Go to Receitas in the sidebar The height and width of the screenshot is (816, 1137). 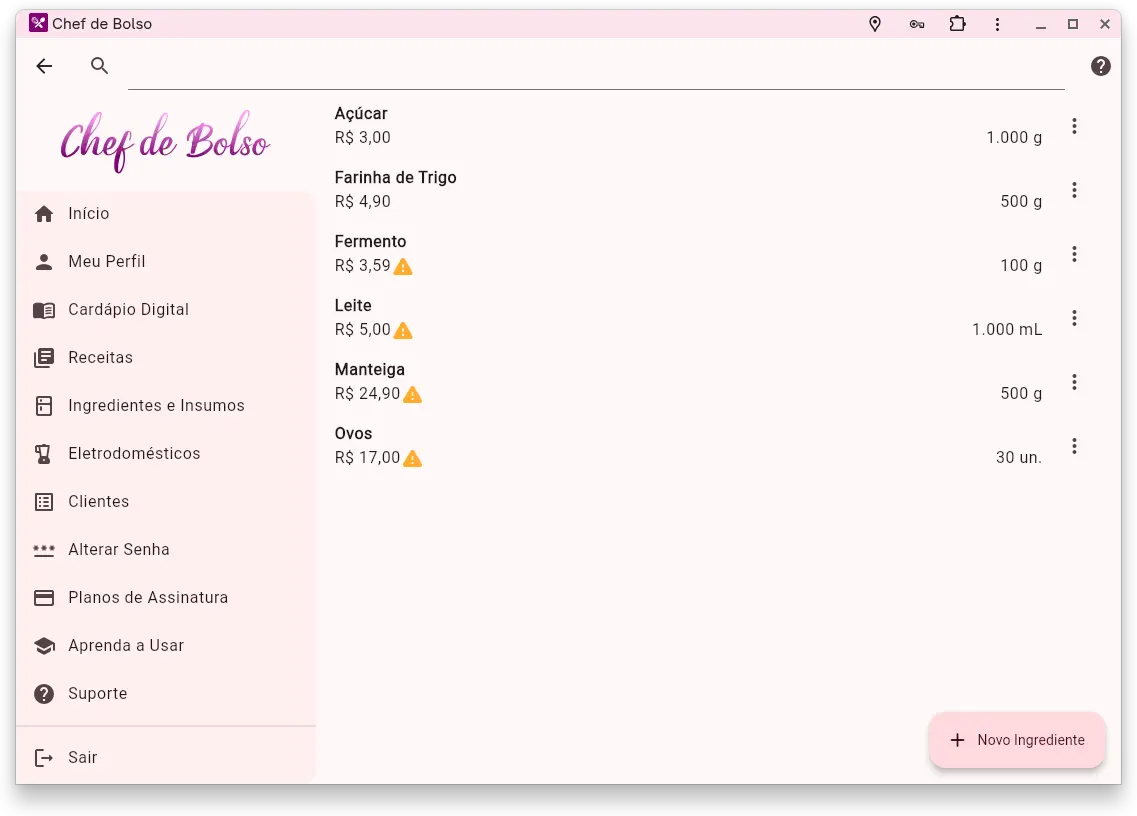coord(100,357)
